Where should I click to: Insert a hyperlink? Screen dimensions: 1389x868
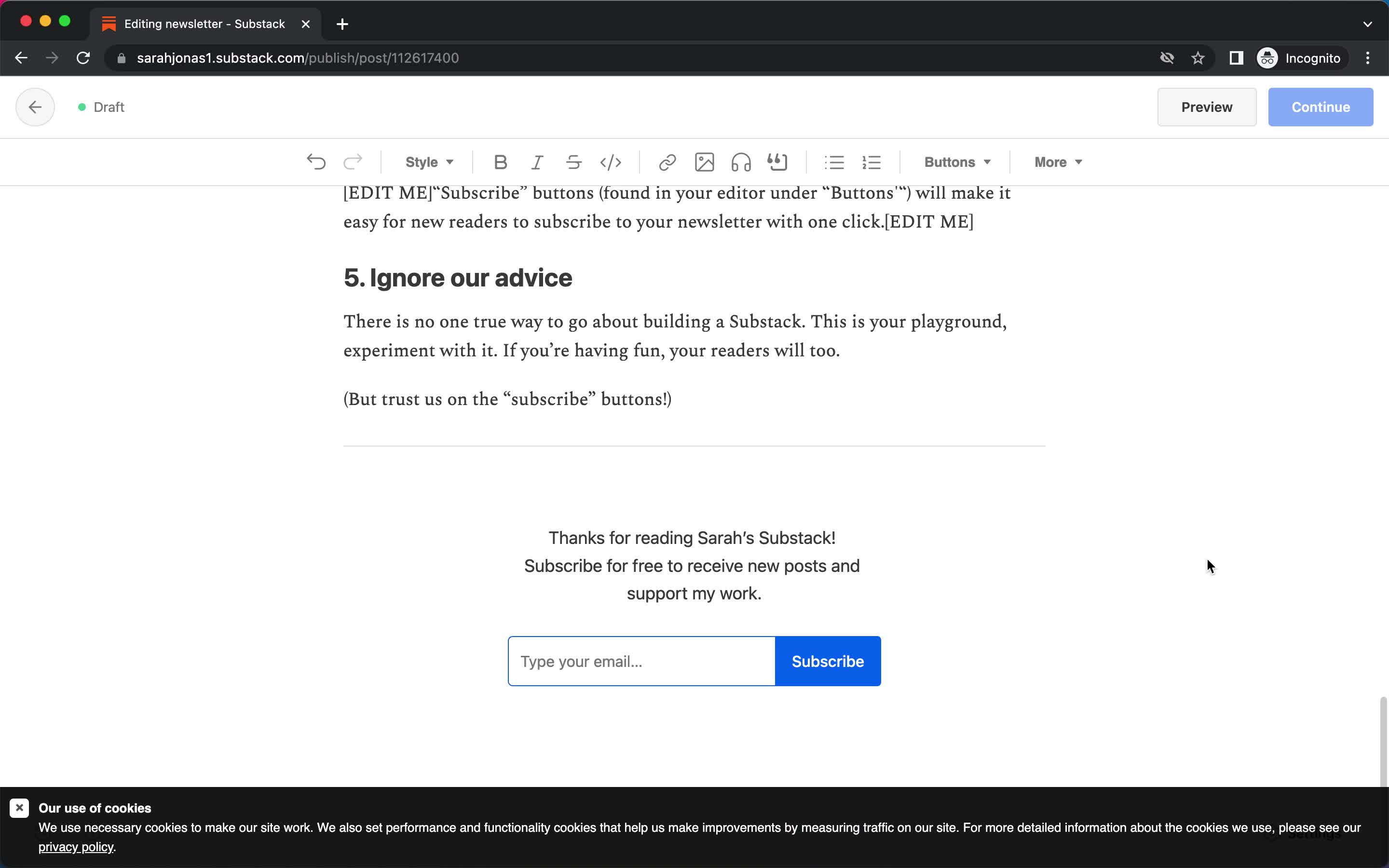tap(667, 163)
